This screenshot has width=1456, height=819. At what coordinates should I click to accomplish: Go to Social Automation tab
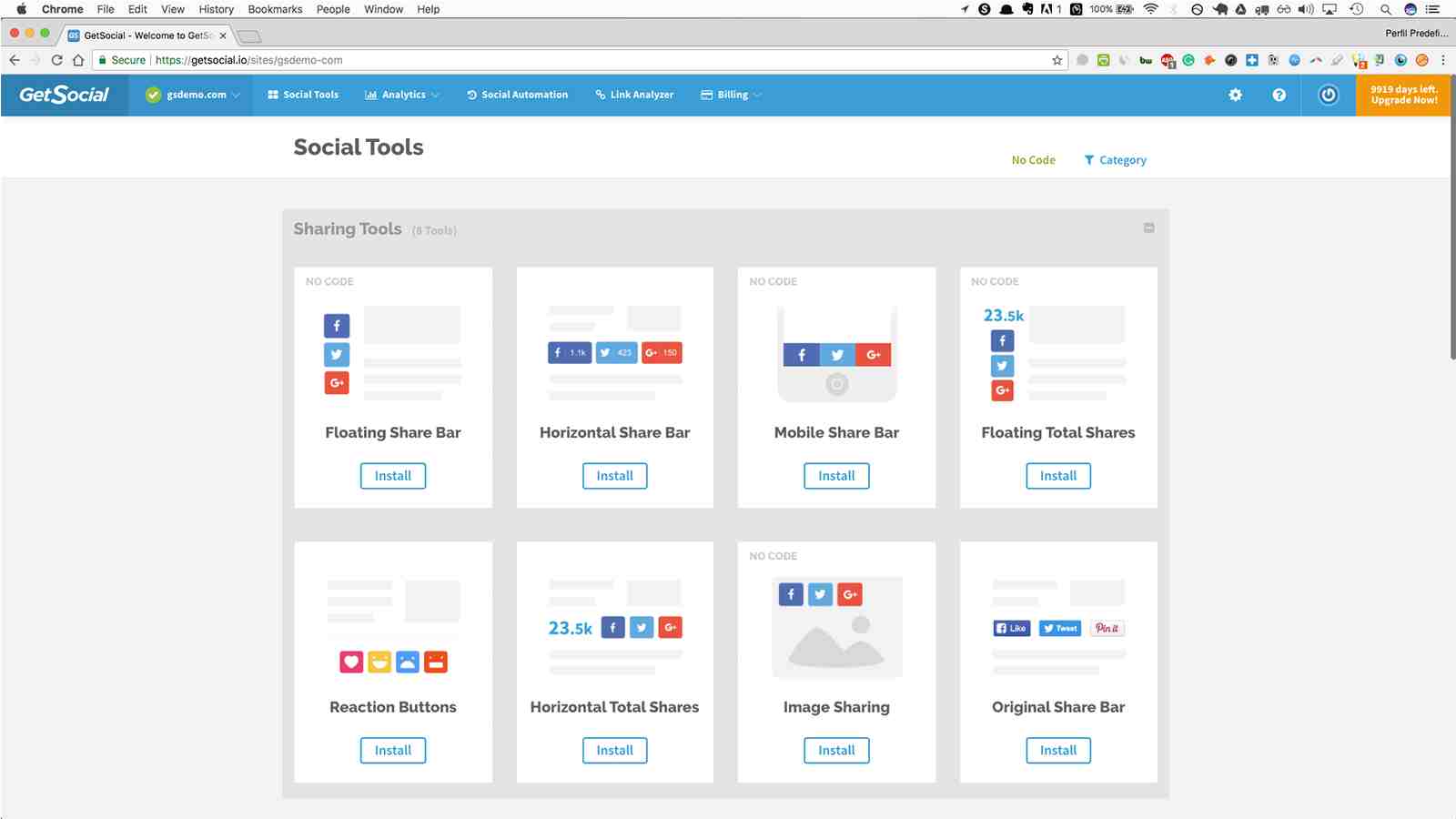[517, 95]
